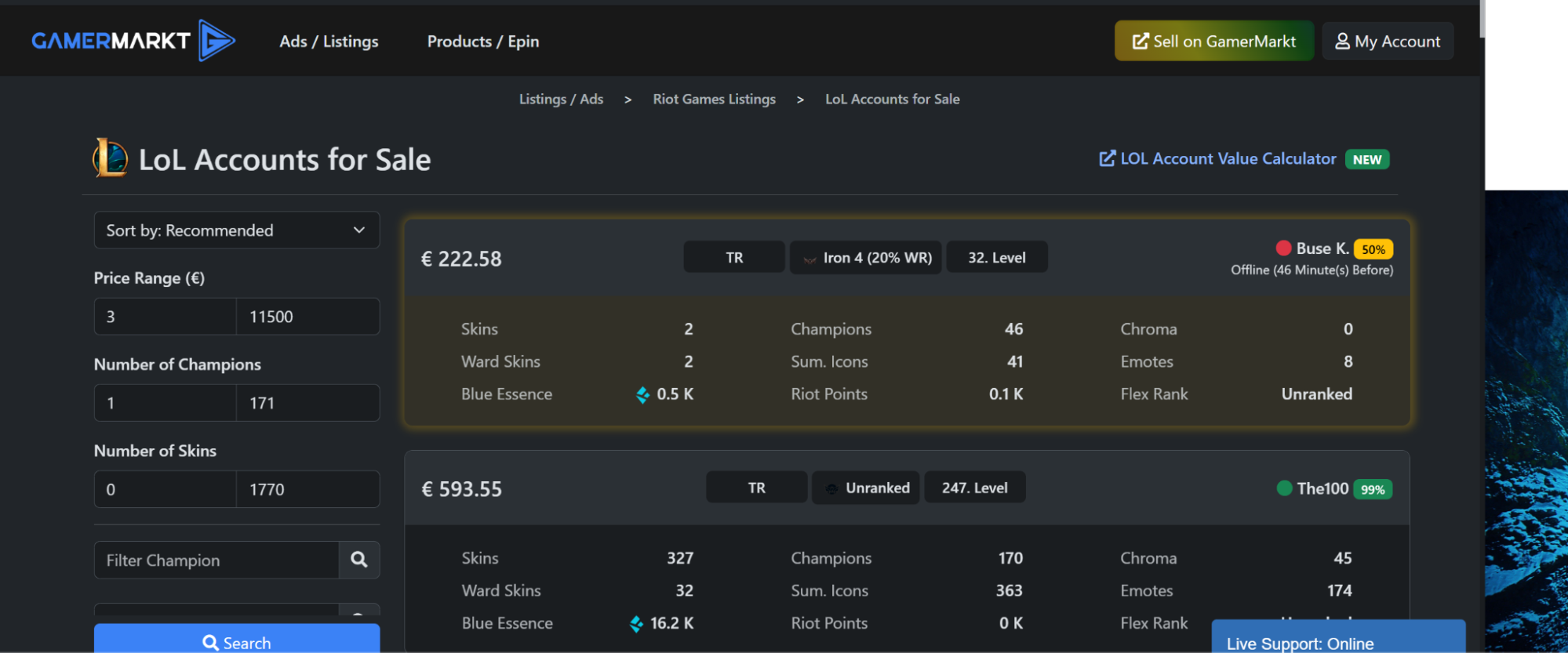1568x653 pixels.
Task: Click the GamerMarkt logo
Action: [133, 41]
